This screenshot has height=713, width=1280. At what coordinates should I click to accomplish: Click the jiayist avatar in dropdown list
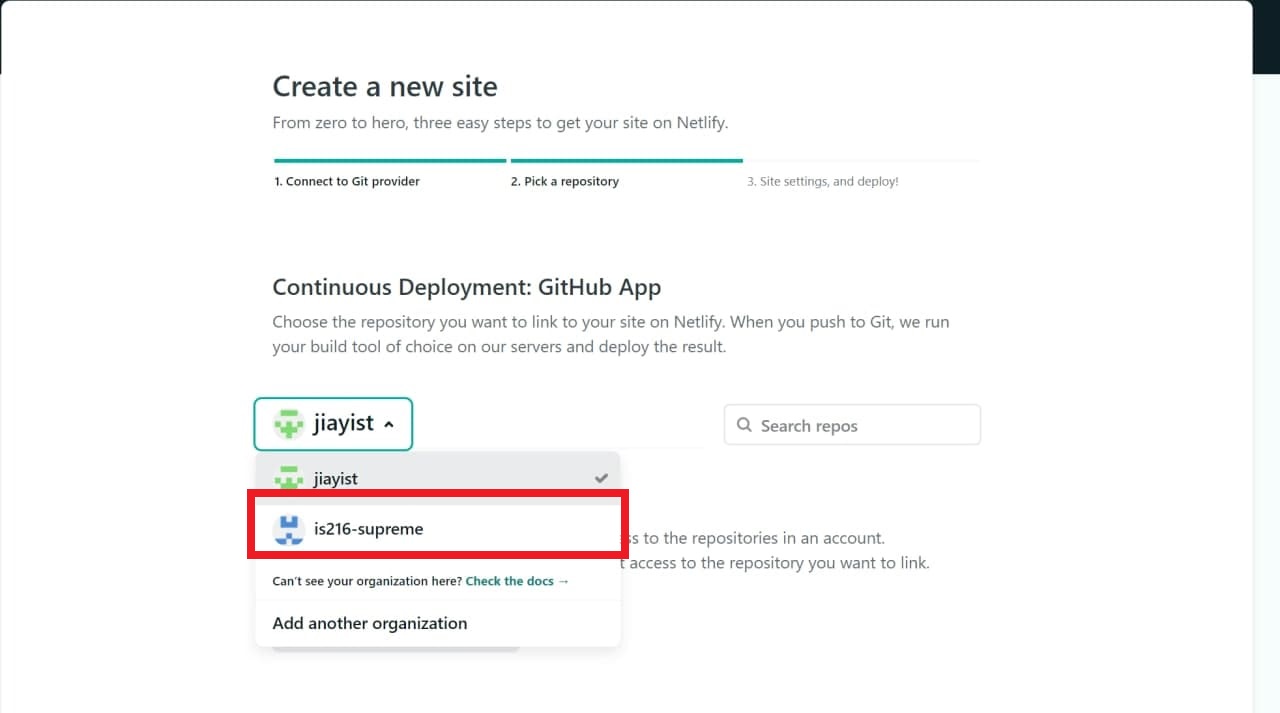[289, 478]
